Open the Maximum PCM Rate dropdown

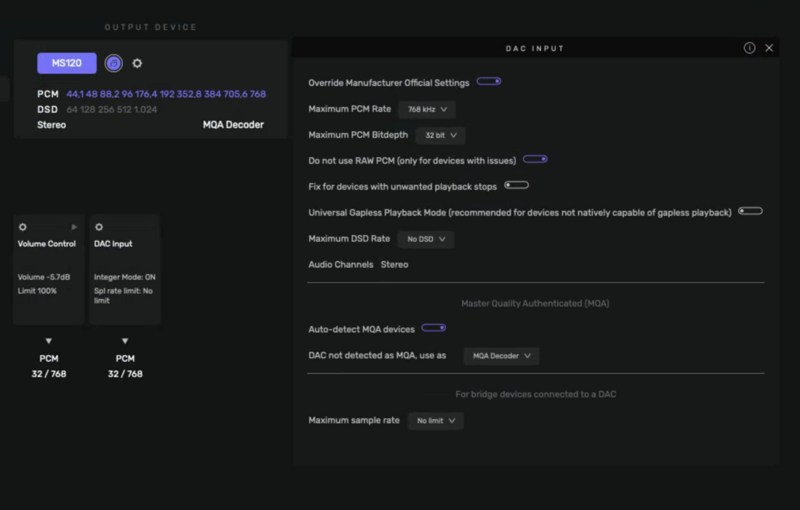pyautogui.click(x=427, y=109)
